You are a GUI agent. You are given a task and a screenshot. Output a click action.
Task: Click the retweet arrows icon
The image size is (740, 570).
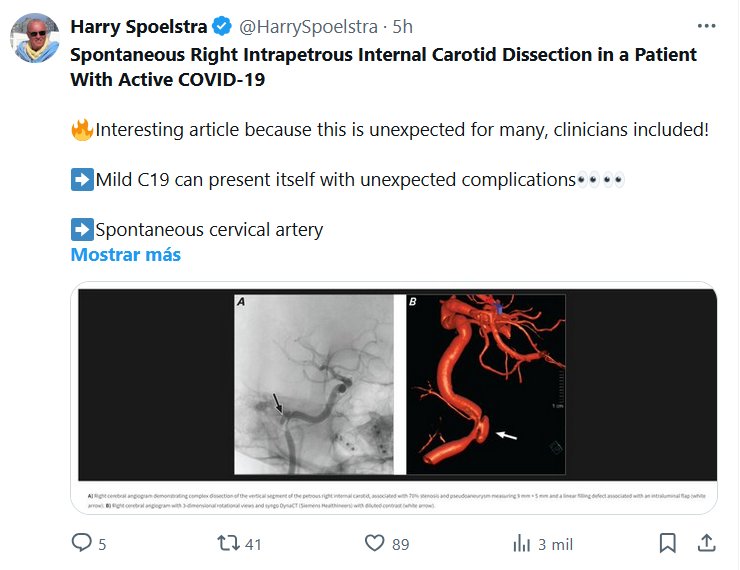click(x=227, y=543)
